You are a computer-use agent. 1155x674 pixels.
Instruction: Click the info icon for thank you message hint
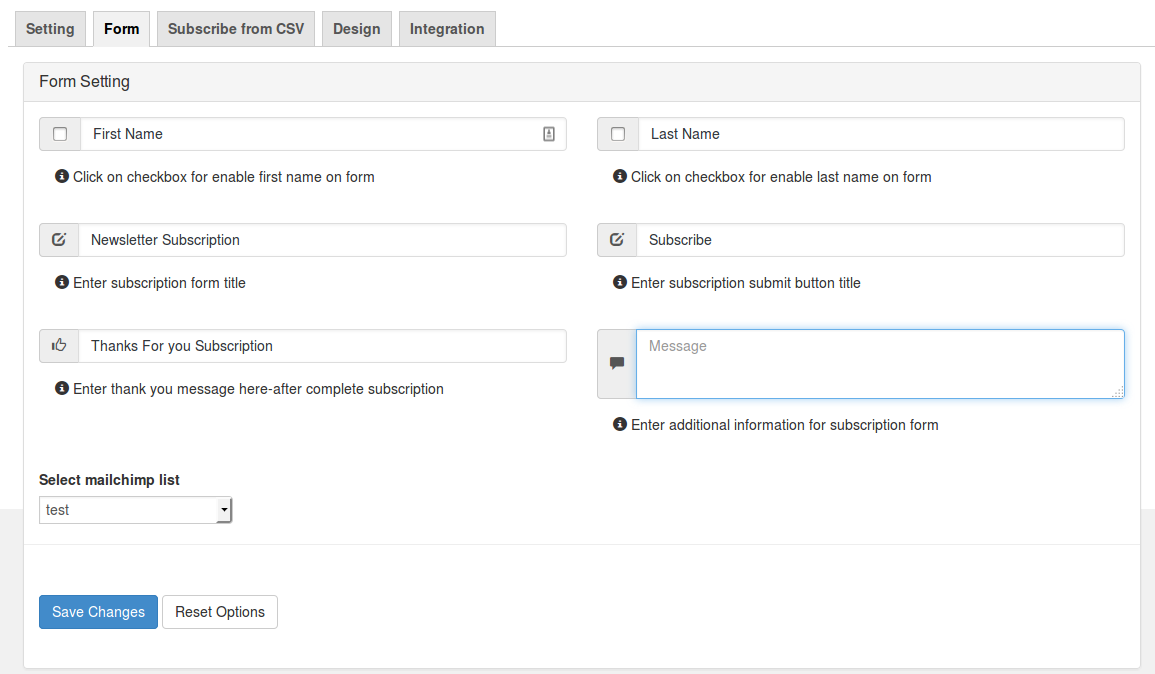tap(62, 388)
